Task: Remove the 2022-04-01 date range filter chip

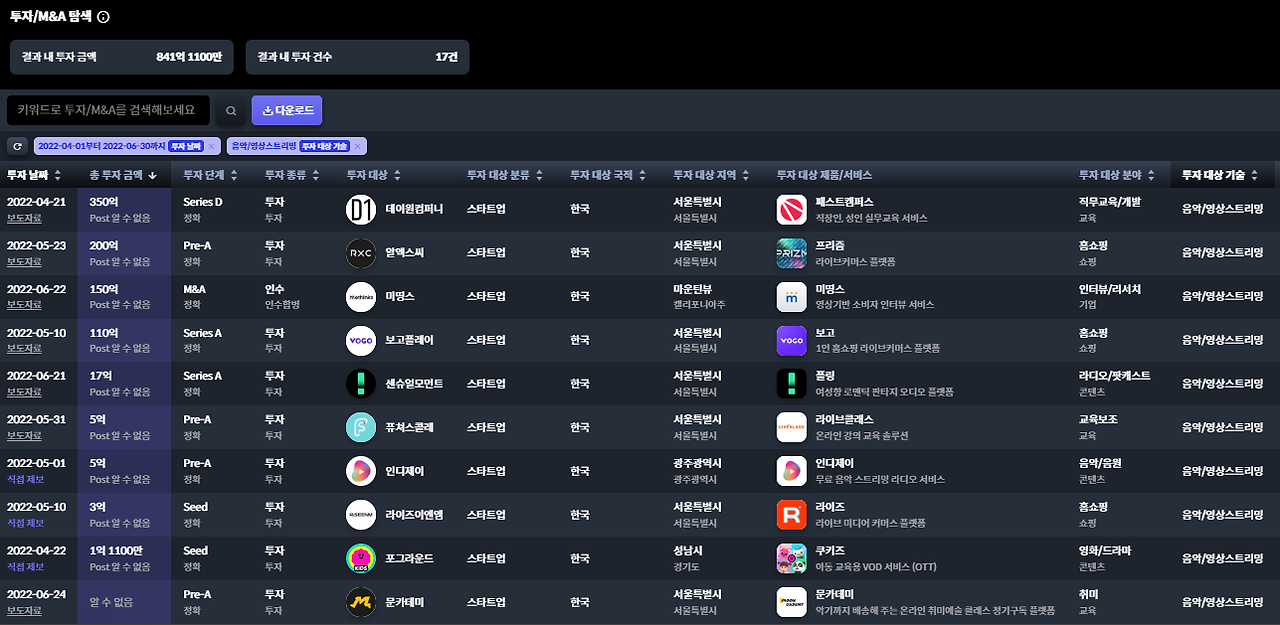Action: (x=211, y=146)
